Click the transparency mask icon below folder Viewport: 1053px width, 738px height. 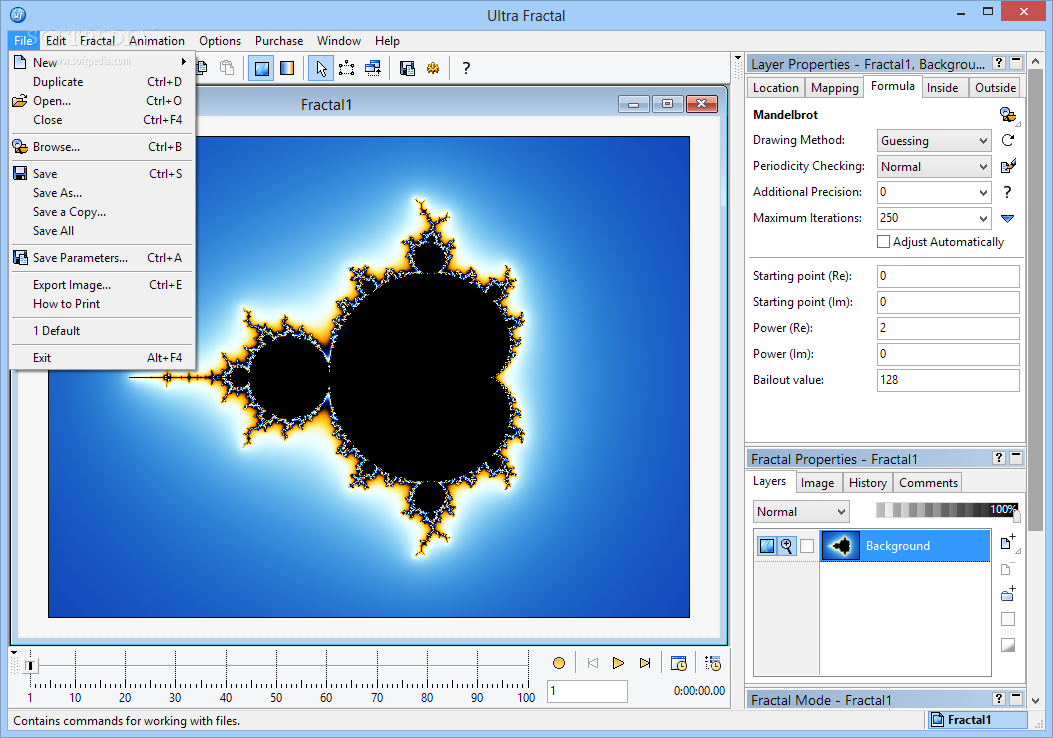click(1007, 619)
